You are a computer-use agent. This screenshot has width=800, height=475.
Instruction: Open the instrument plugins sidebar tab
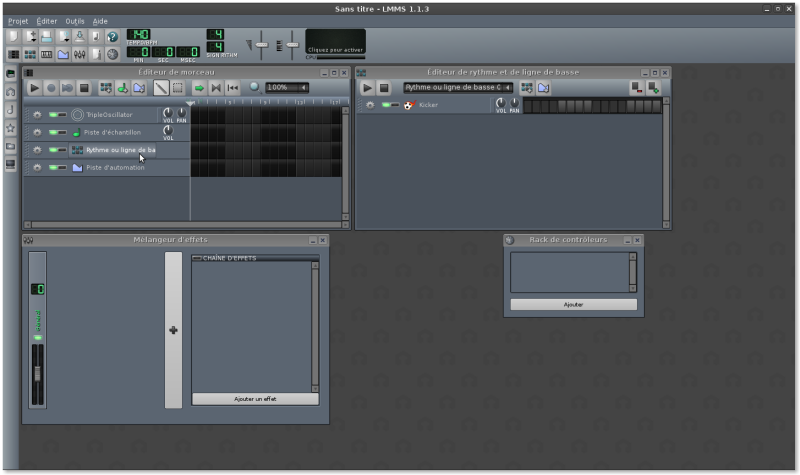click(10, 74)
